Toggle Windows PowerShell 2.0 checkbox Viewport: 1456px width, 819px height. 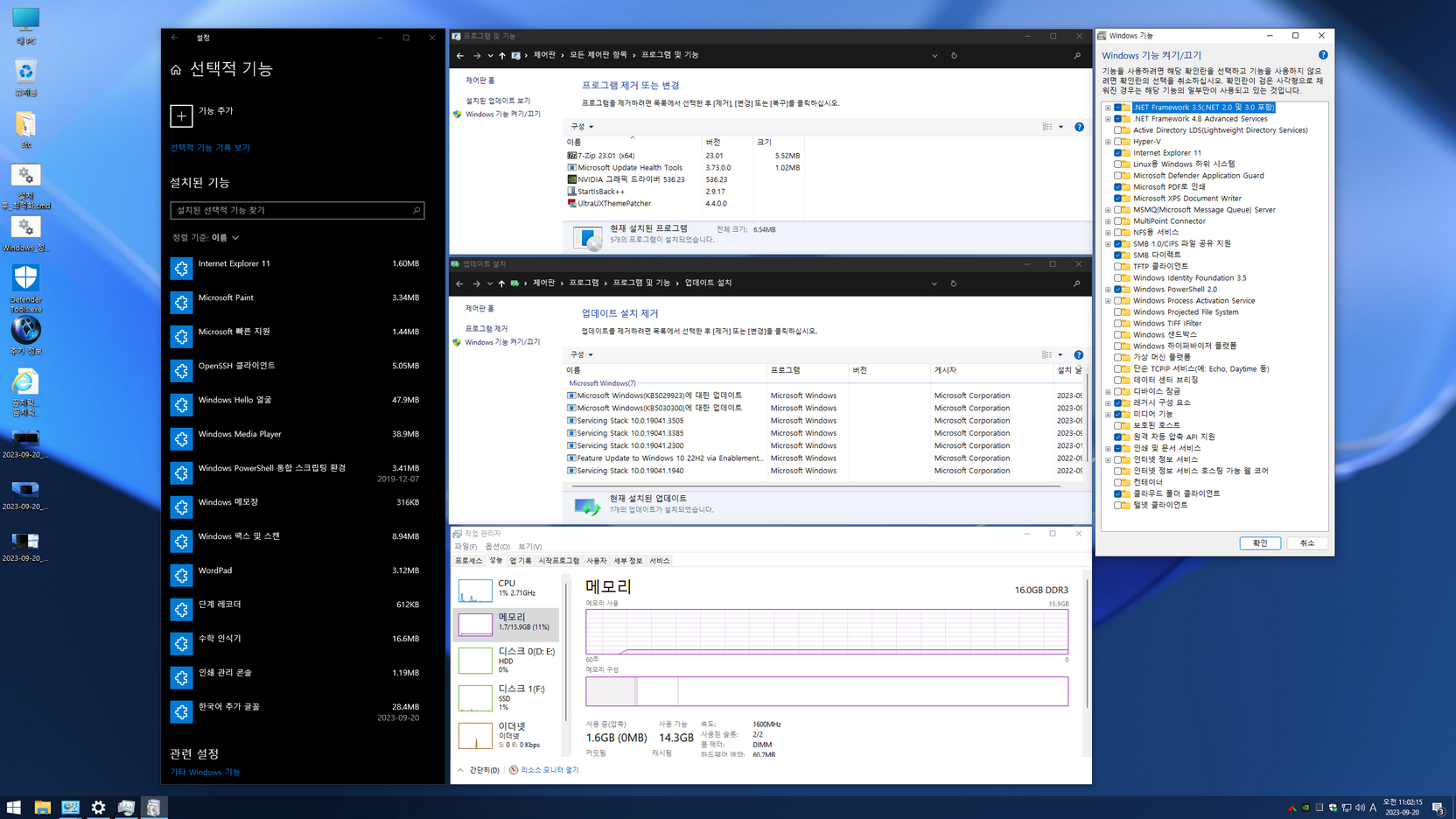(x=1117, y=290)
